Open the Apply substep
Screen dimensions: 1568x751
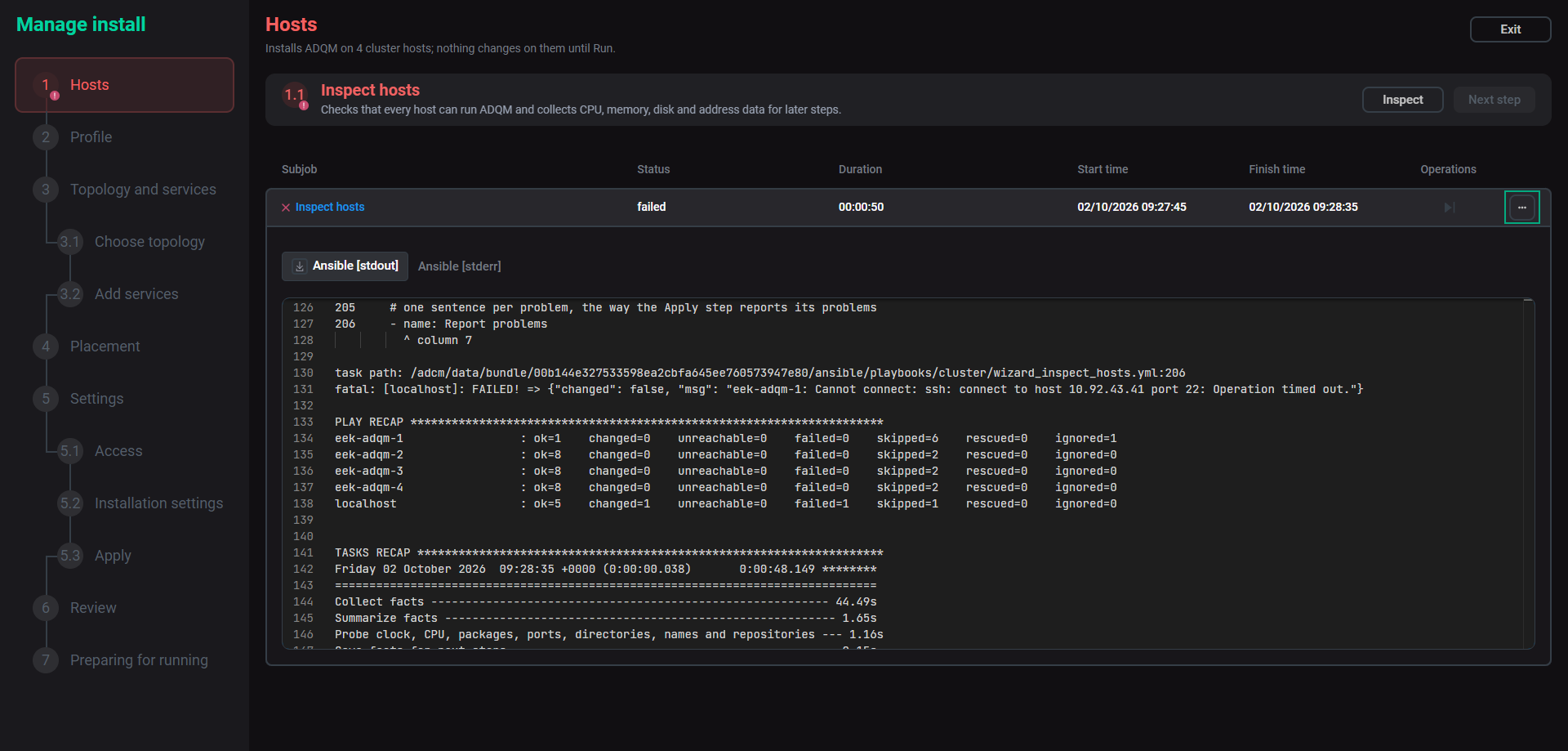[x=113, y=556]
